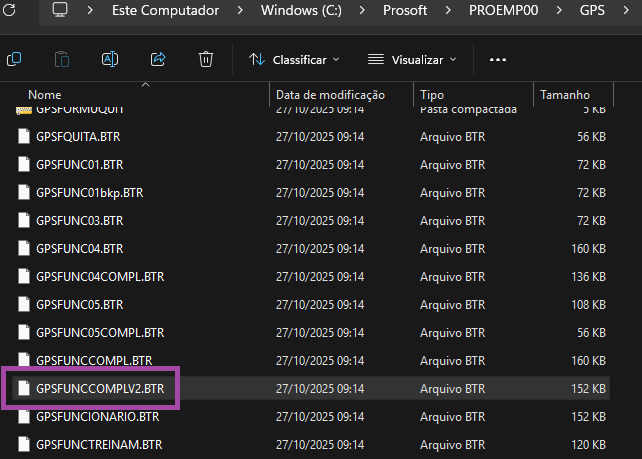Sort by Tamanho column header
The width and height of the screenshot is (642, 459).
pos(565,95)
